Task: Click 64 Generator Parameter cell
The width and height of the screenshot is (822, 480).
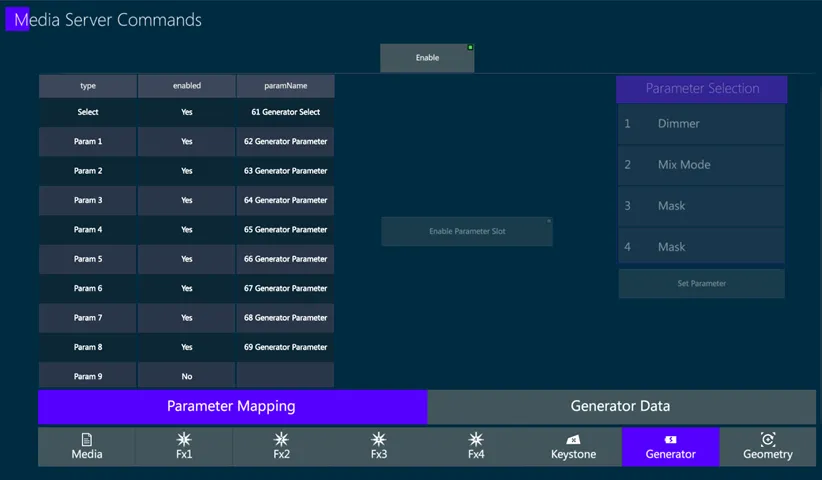Action: coord(286,200)
